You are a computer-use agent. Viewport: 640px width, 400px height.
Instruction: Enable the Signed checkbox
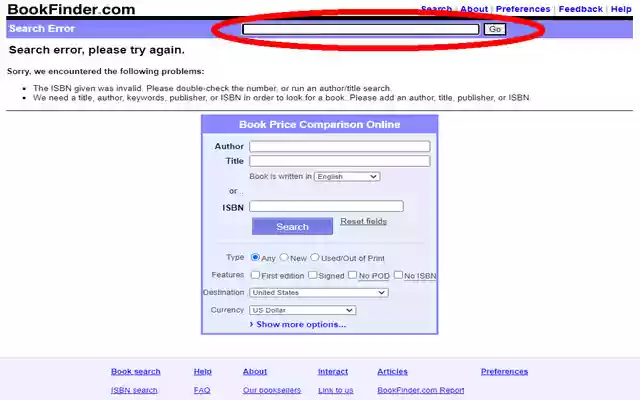point(313,275)
